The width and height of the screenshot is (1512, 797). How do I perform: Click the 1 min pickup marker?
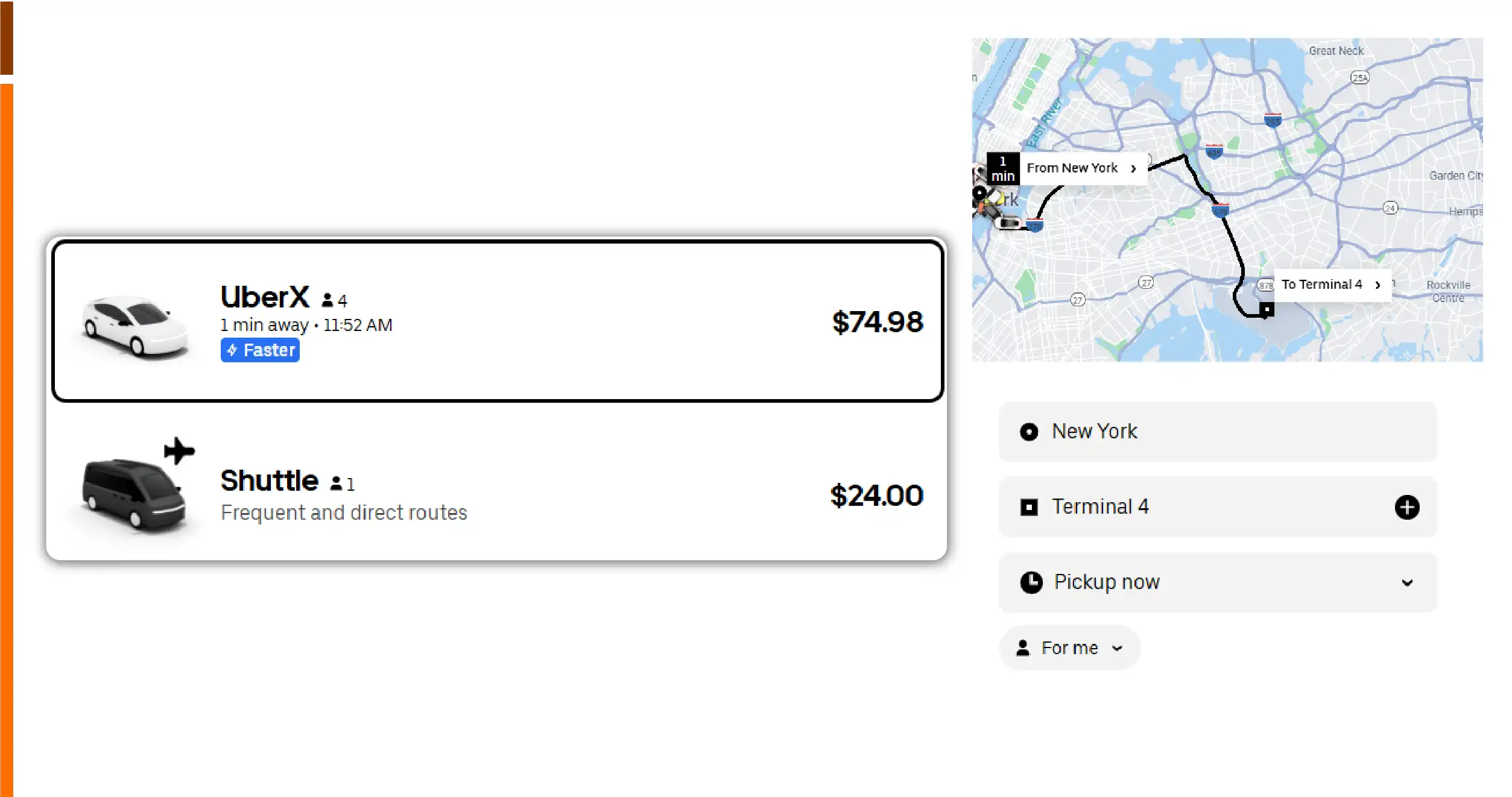1002,169
